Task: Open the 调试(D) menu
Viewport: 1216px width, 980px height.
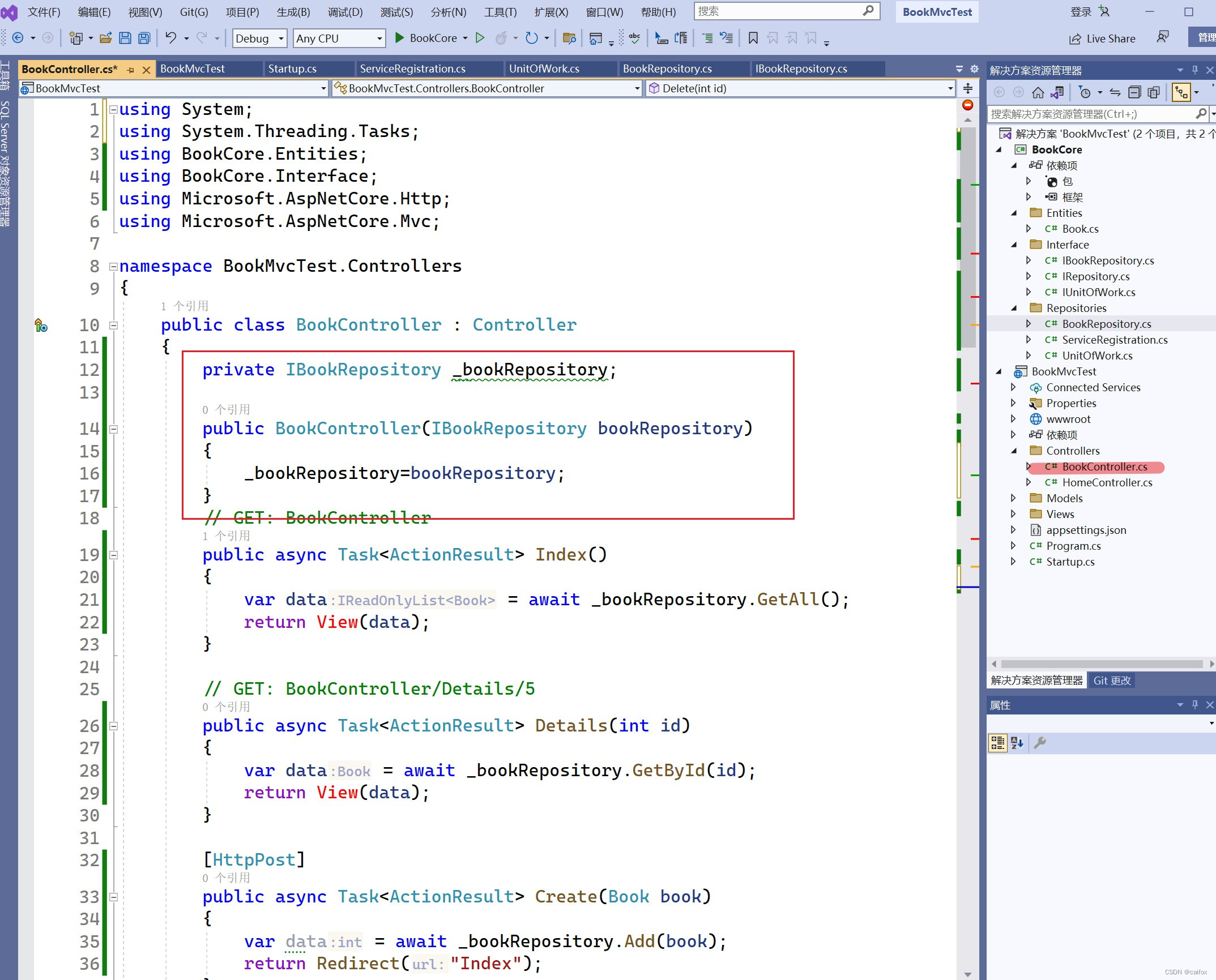Action: (x=345, y=12)
